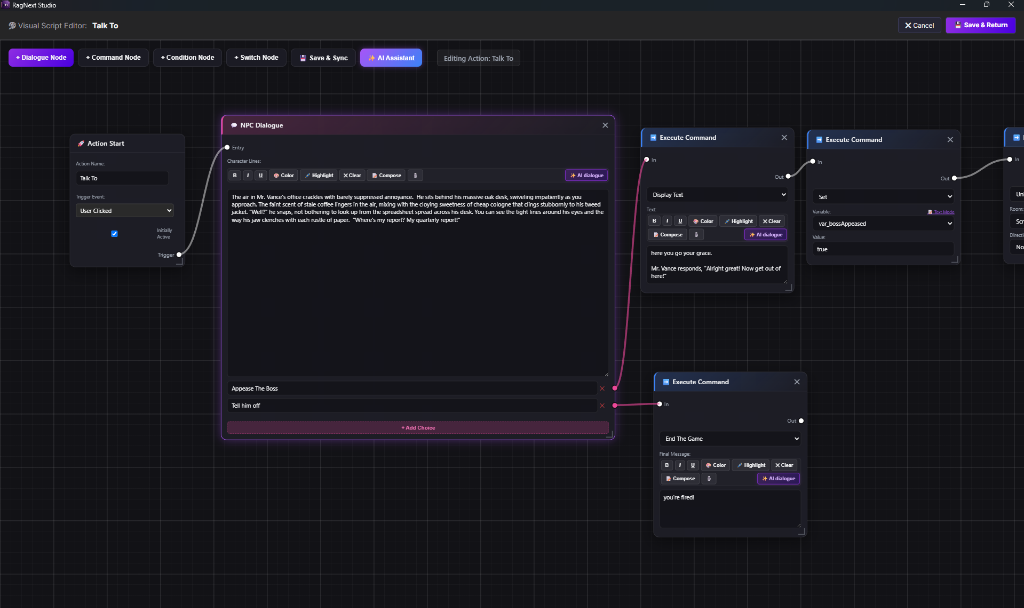Edit the 'Tell him off' choice field
The height and width of the screenshot is (608, 1024).
(x=411, y=406)
